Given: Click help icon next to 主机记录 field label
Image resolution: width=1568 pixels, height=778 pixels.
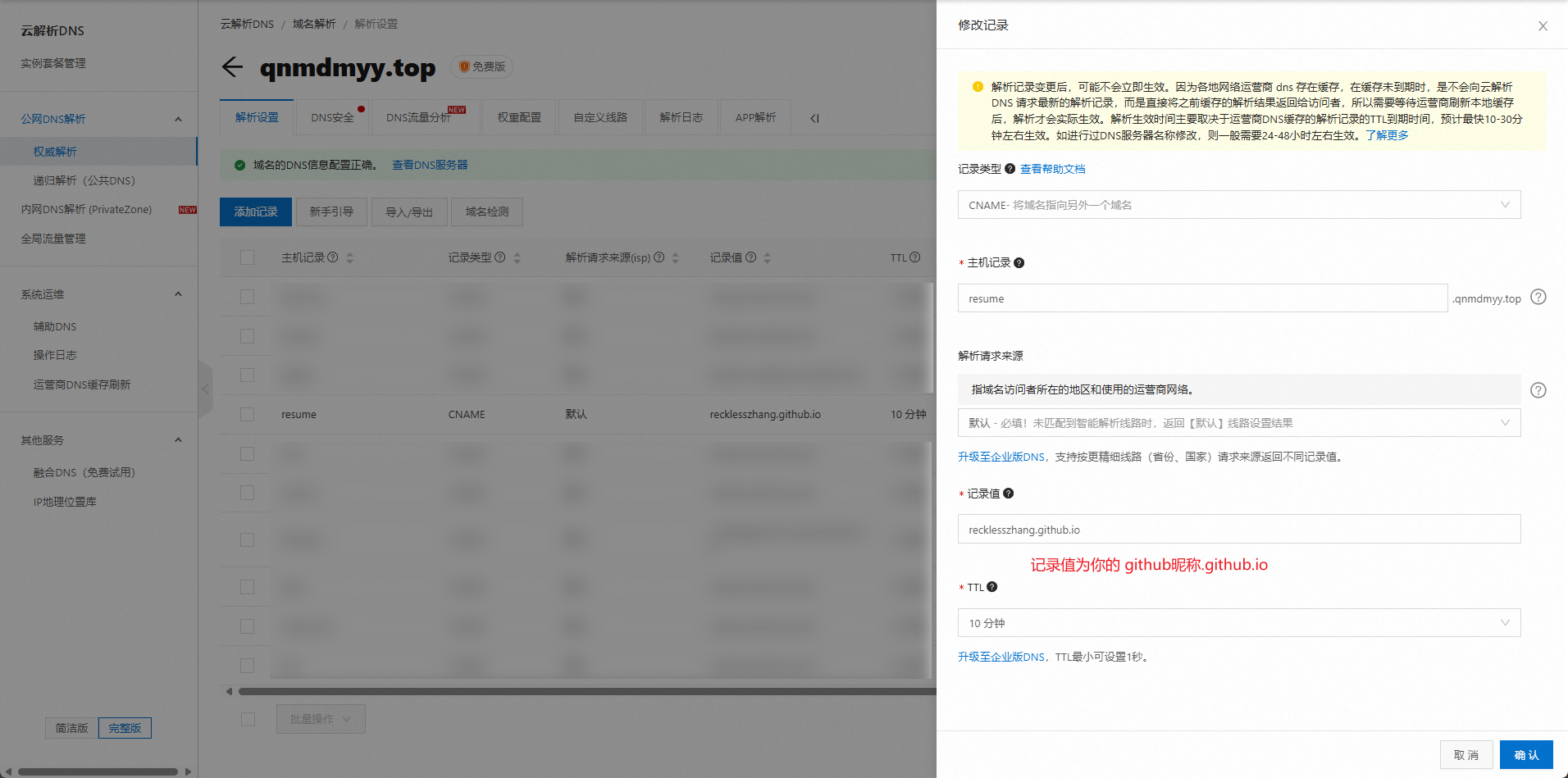Looking at the screenshot, I should pyautogui.click(x=1019, y=263).
